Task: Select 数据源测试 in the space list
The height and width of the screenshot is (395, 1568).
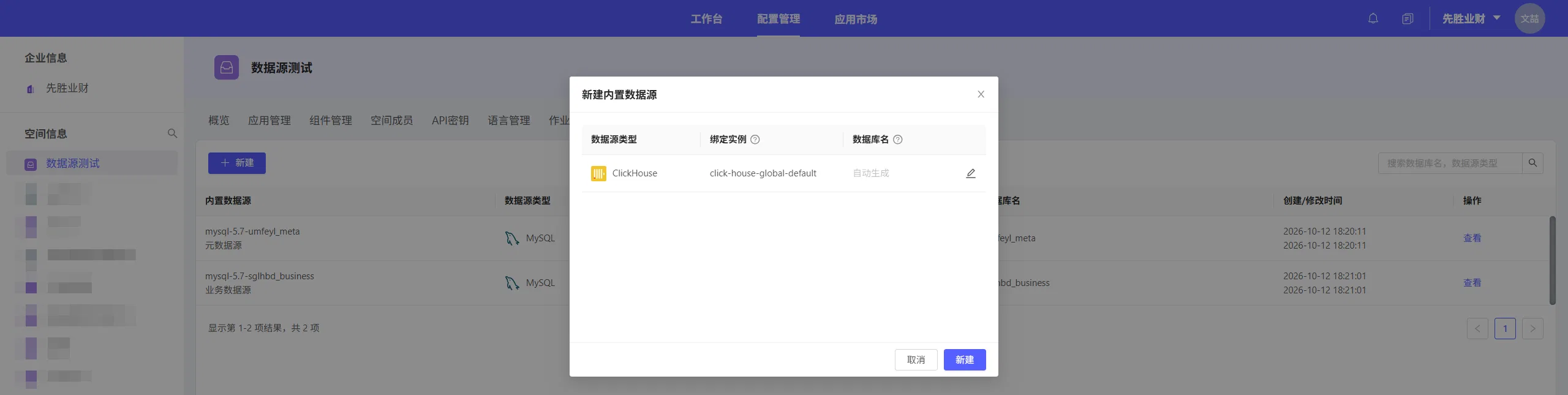Action: click(x=92, y=164)
